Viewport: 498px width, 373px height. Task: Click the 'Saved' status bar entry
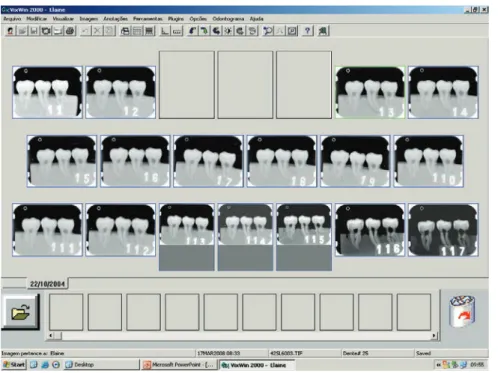[423, 353]
